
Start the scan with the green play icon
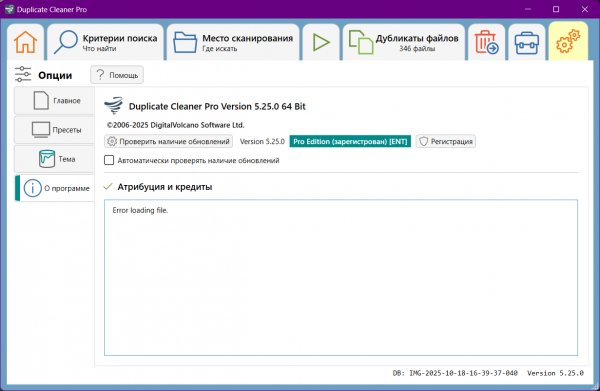[x=321, y=42]
